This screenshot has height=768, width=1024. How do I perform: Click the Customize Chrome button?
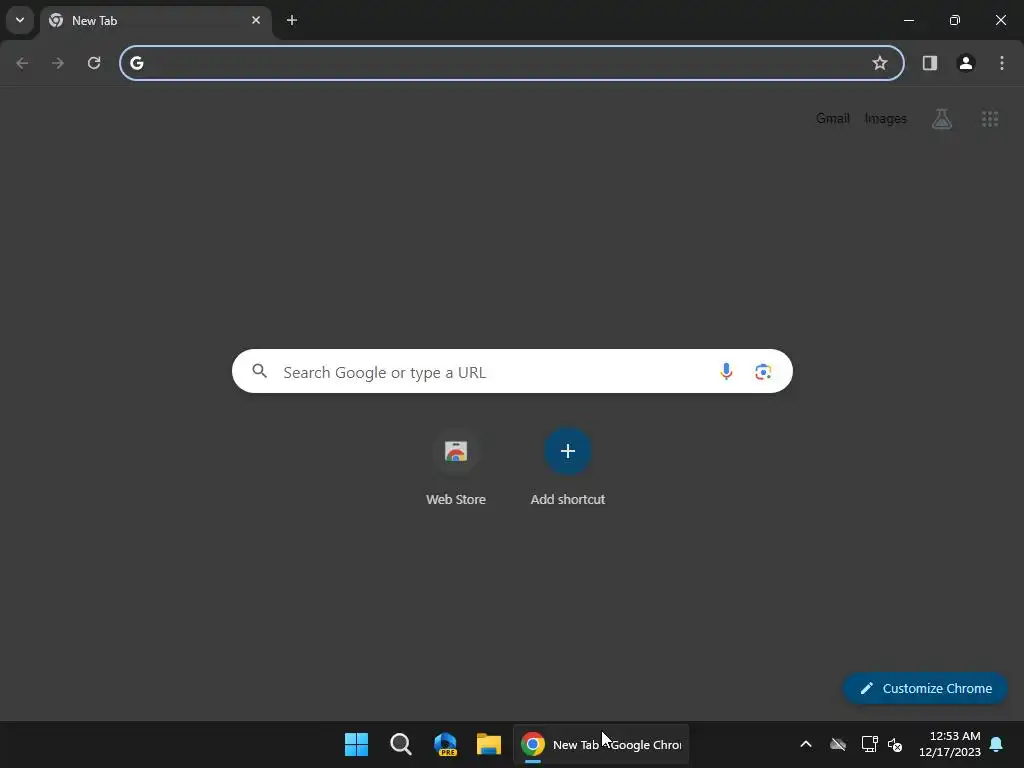[x=925, y=688]
